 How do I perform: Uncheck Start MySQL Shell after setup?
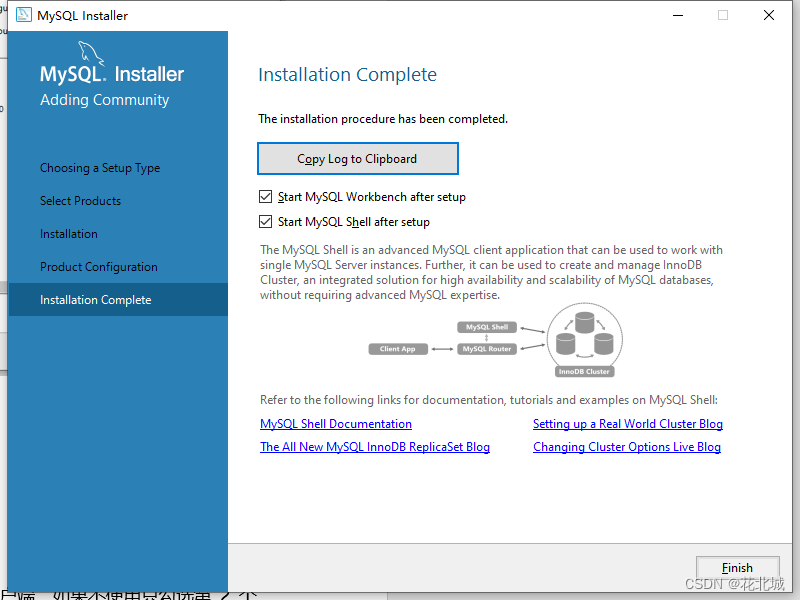coord(265,221)
